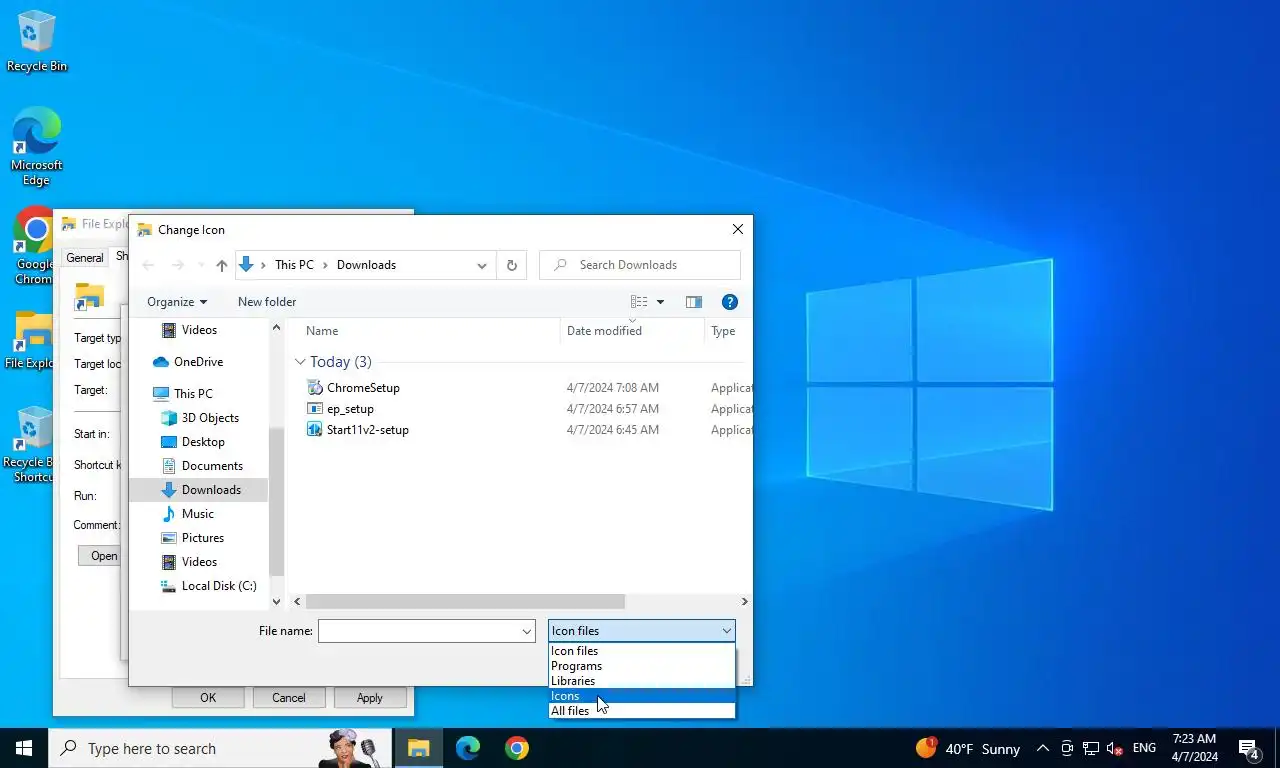Pick Libraries from the file type list
1280x768 pixels.
click(x=641, y=681)
